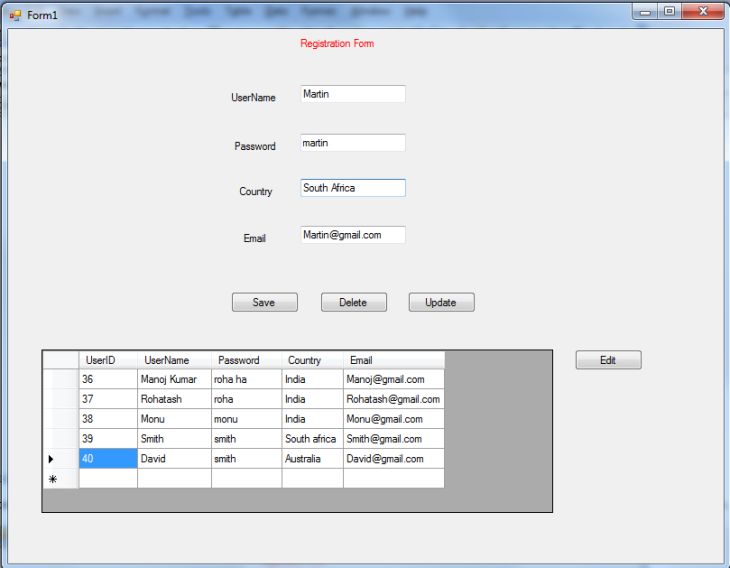Select the India cell in Monu row
The height and width of the screenshot is (568, 730).
pos(312,419)
